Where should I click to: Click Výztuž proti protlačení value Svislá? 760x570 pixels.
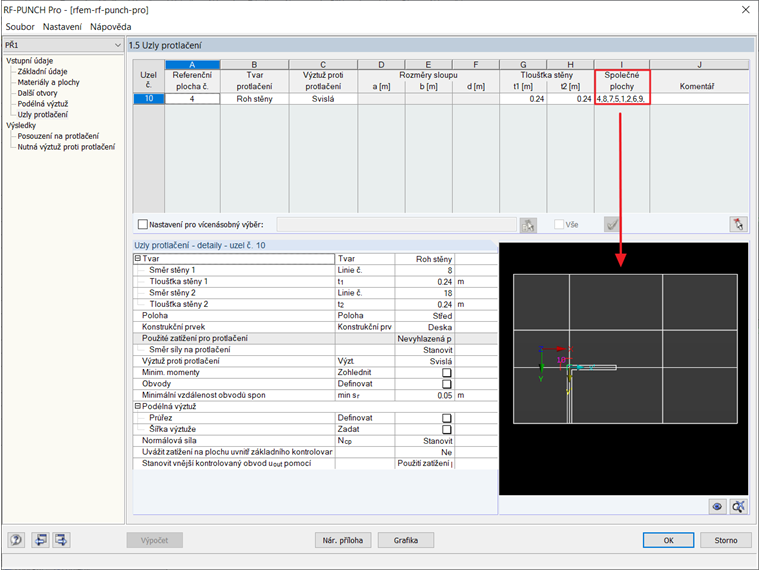pos(425,362)
